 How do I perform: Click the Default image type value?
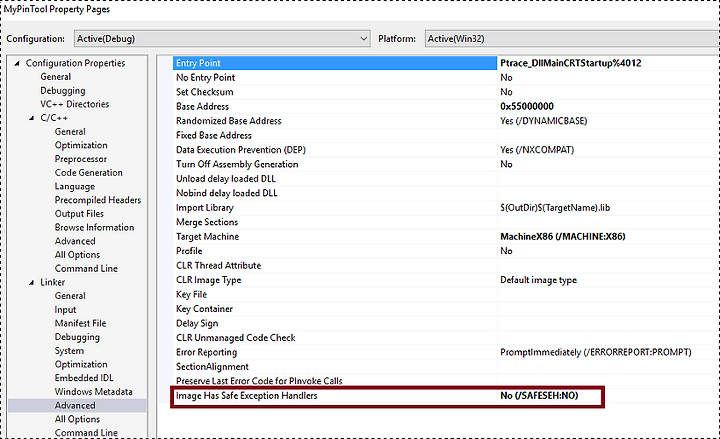539,280
